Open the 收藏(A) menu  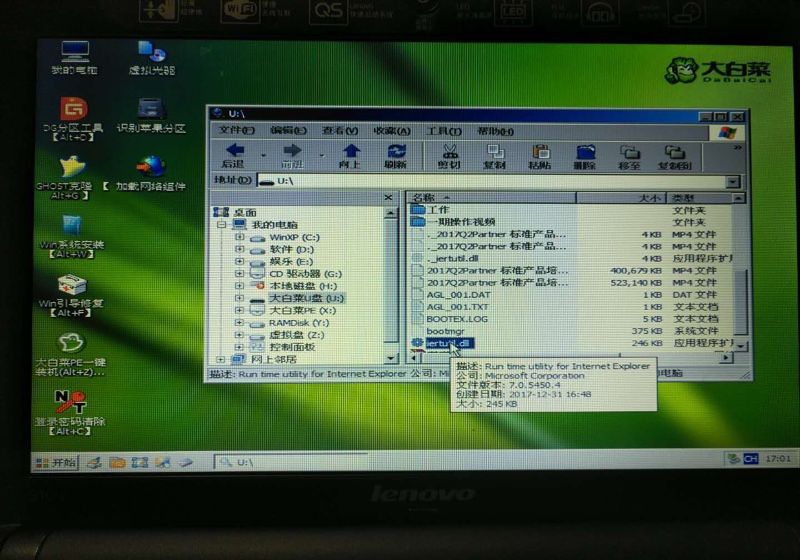[x=392, y=131]
